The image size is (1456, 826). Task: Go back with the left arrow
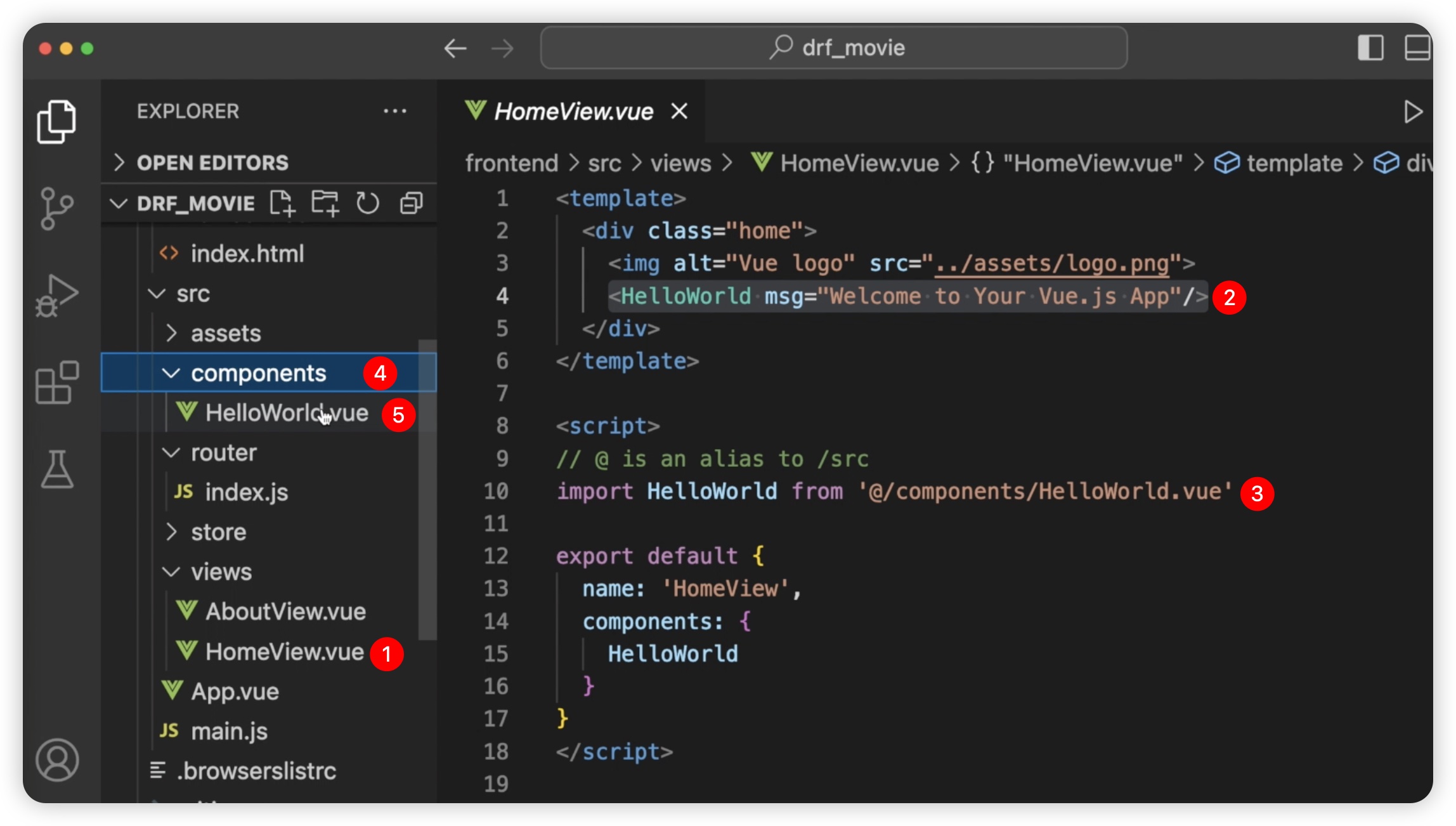click(x=455, y=48)
